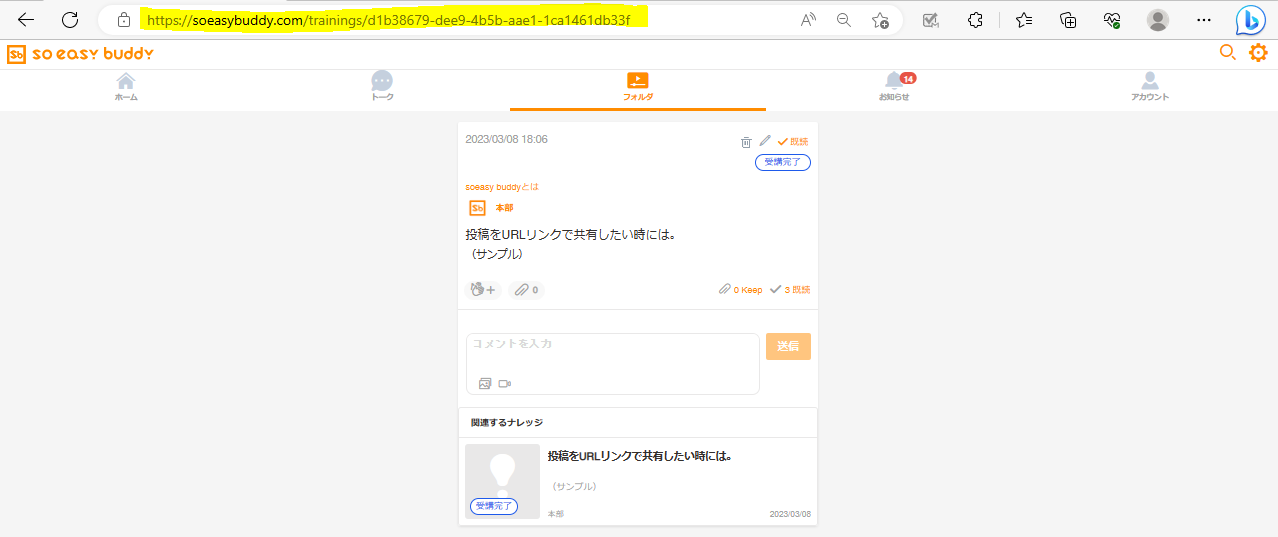
Task: Open the browser Settings and more menu
Action: tap(1205, 20)
